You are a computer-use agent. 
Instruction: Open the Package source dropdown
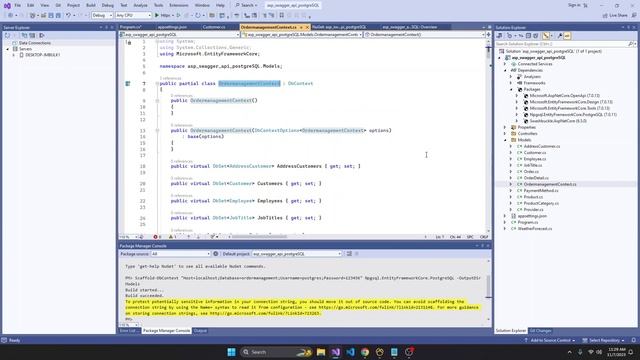click(x=180, y=254)
